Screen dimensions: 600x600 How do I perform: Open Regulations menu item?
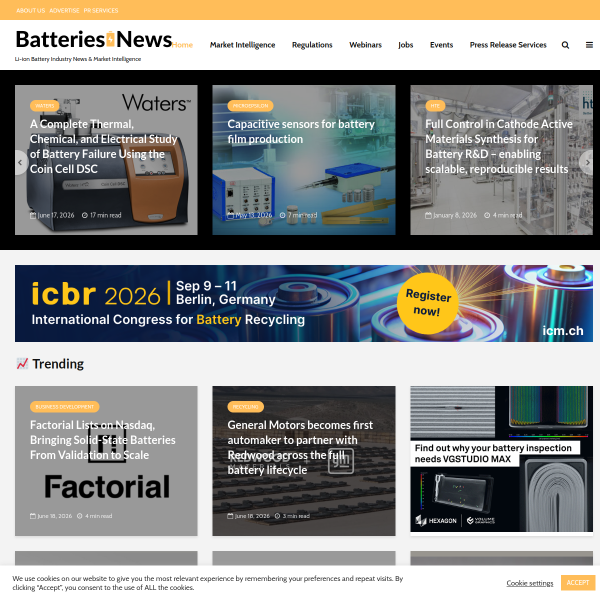(312, 45)
